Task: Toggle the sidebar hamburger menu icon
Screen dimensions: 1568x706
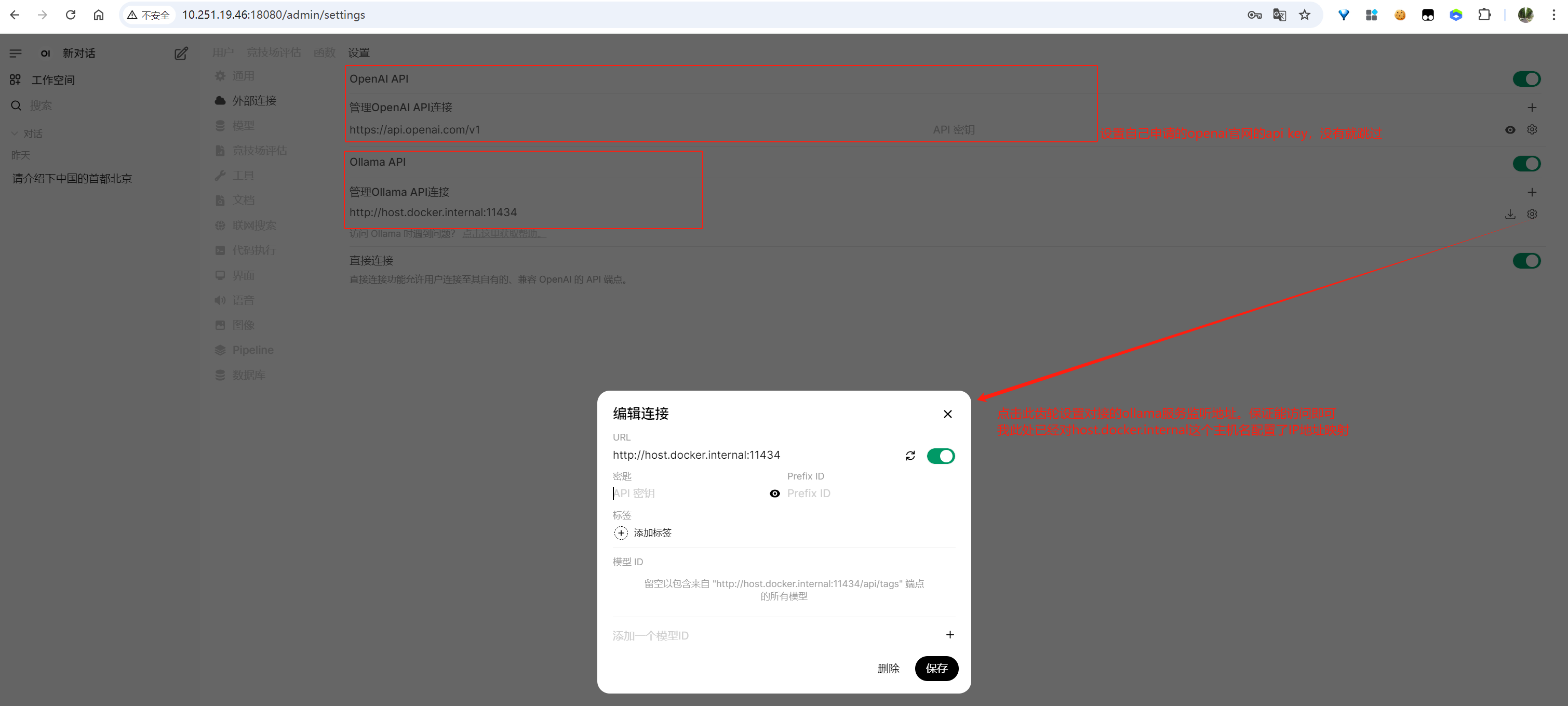Action: [x=16, y=54]
